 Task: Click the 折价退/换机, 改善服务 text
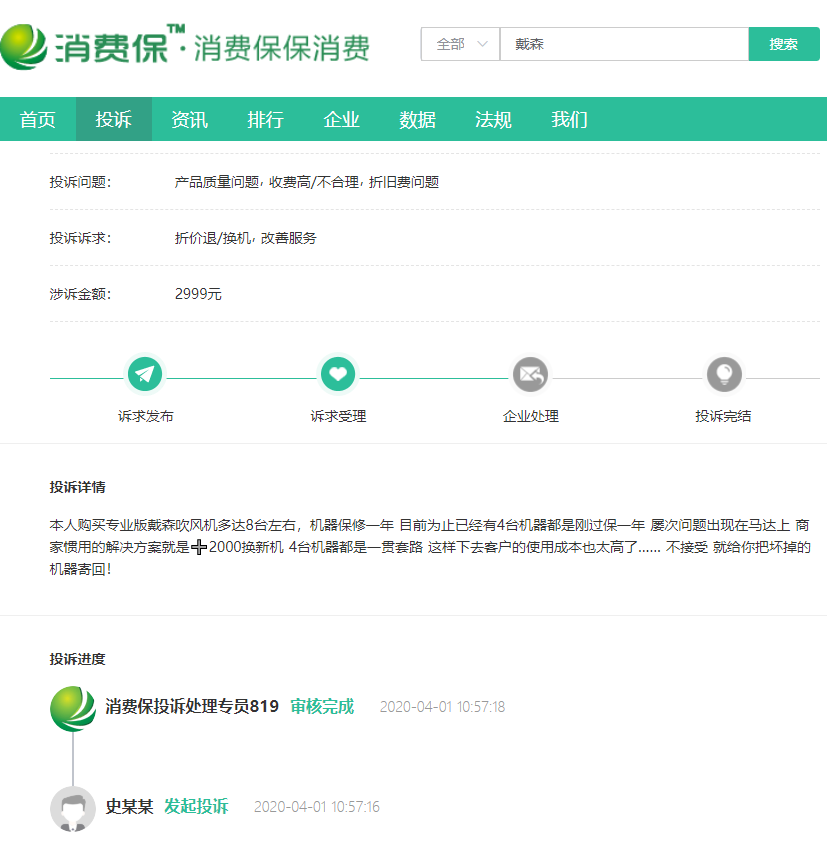pos(246,238)
